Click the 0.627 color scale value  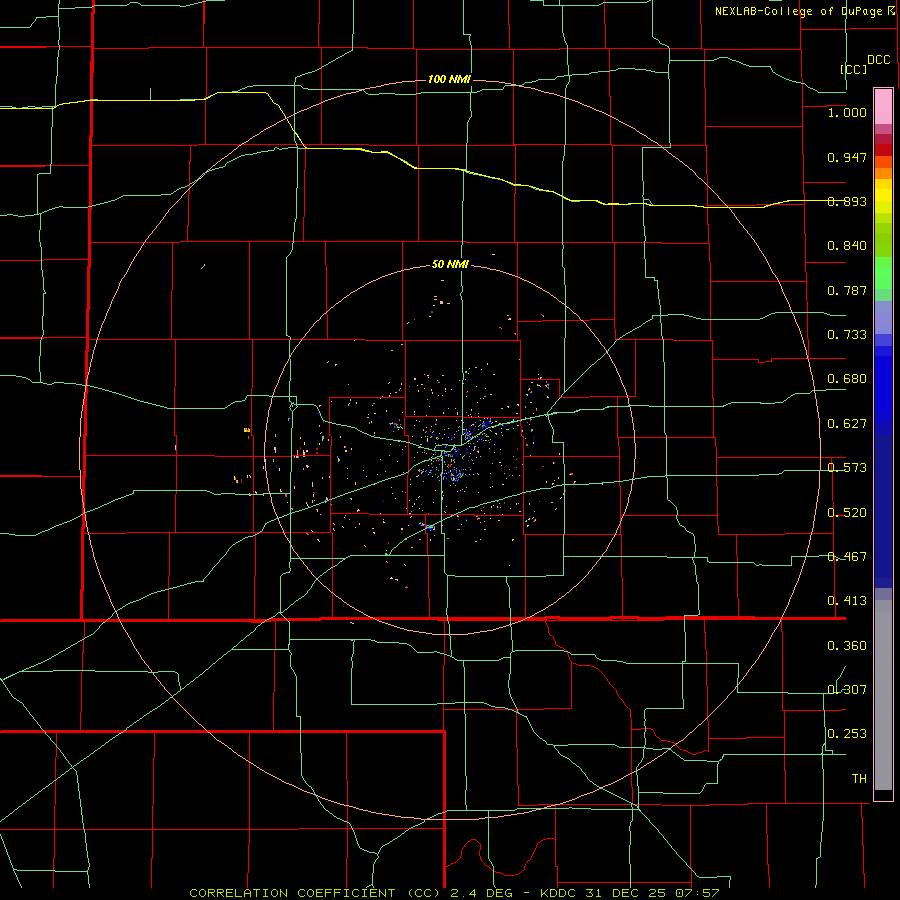tap(847, 424)
